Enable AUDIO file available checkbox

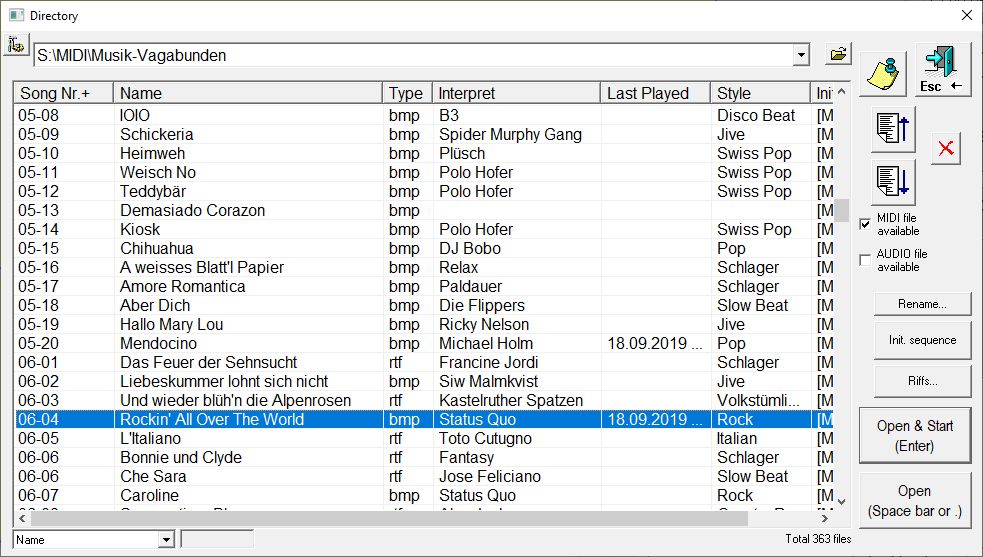[x=865, y=260]
